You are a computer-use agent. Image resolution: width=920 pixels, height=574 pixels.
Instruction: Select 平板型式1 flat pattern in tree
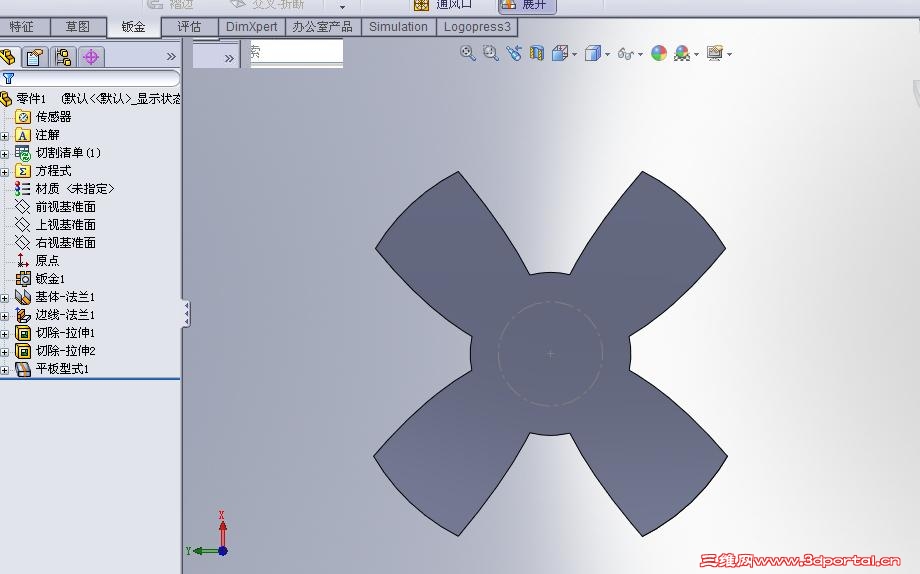point(62,369)
